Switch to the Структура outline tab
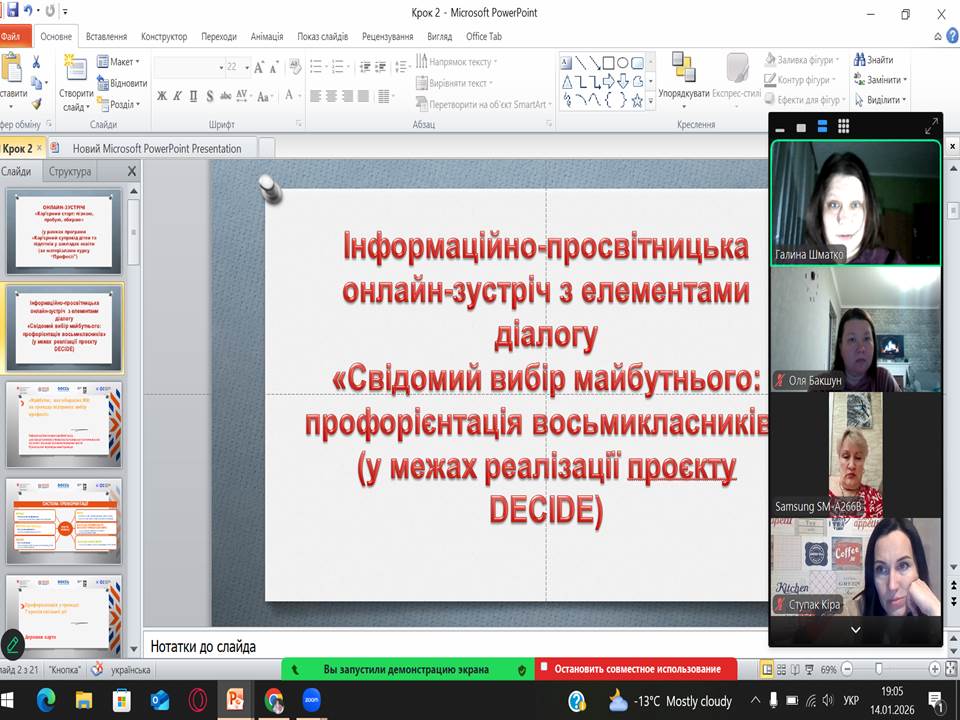 [70, 171]
